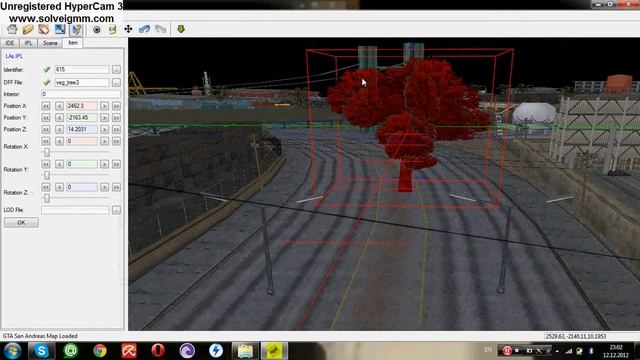Open the browse button beside LOD File
The height and width of the screenshot is (360, 640).
(x=116, y=210)
